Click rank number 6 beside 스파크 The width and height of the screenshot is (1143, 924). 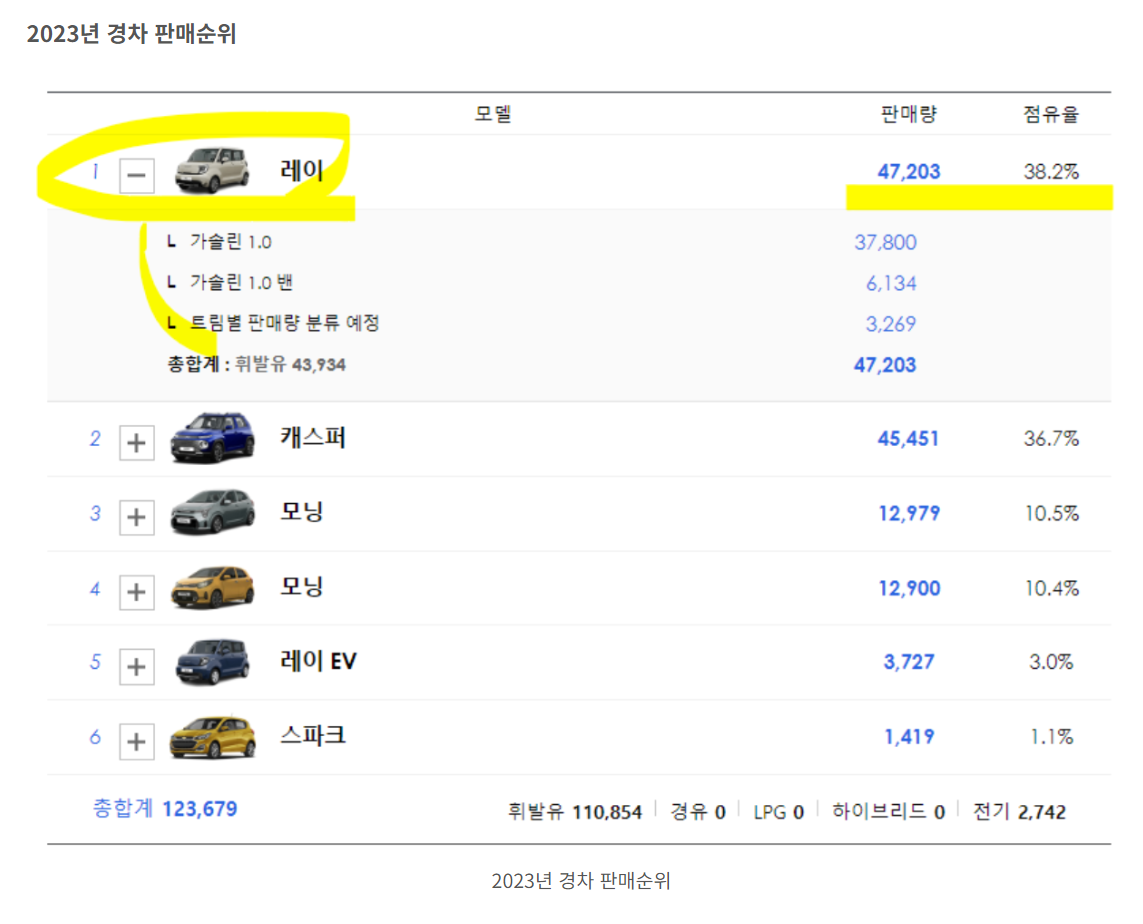click(95, 737)
